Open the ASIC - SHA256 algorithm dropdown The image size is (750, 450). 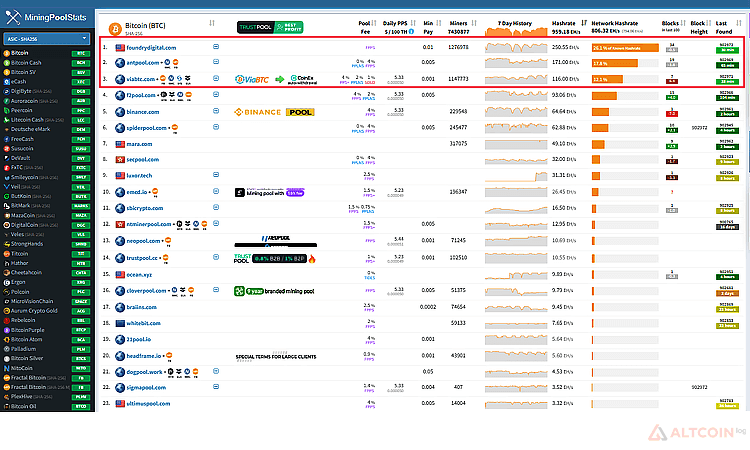pyautogui.click(x=46, y=39)
